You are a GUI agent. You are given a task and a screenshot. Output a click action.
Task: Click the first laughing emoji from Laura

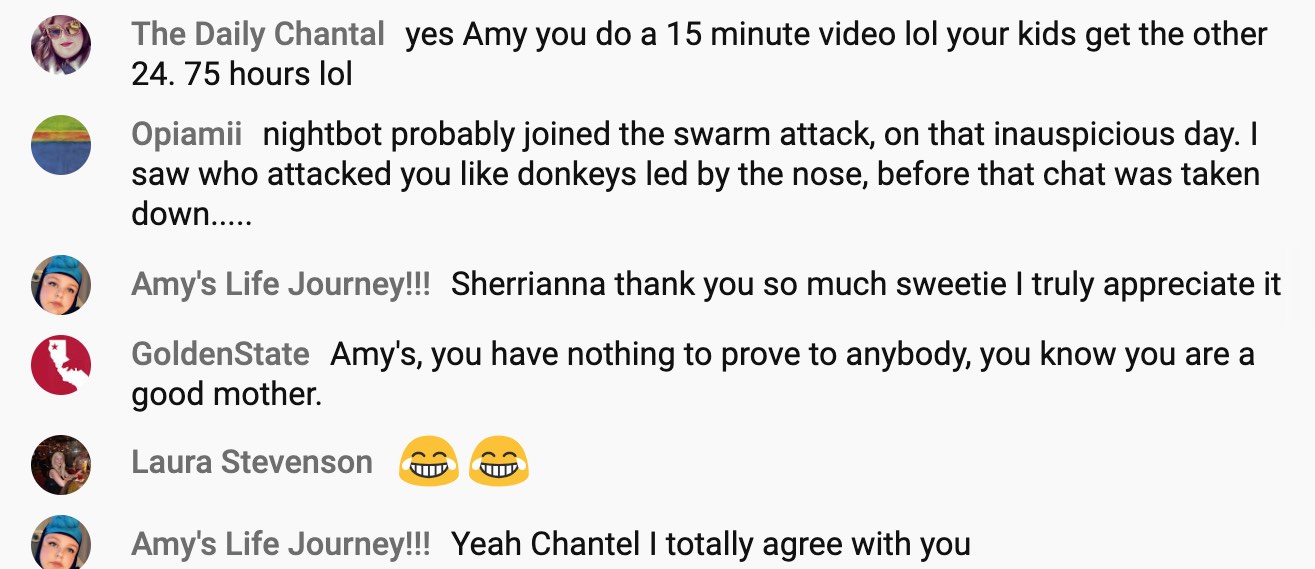[428, 463]
